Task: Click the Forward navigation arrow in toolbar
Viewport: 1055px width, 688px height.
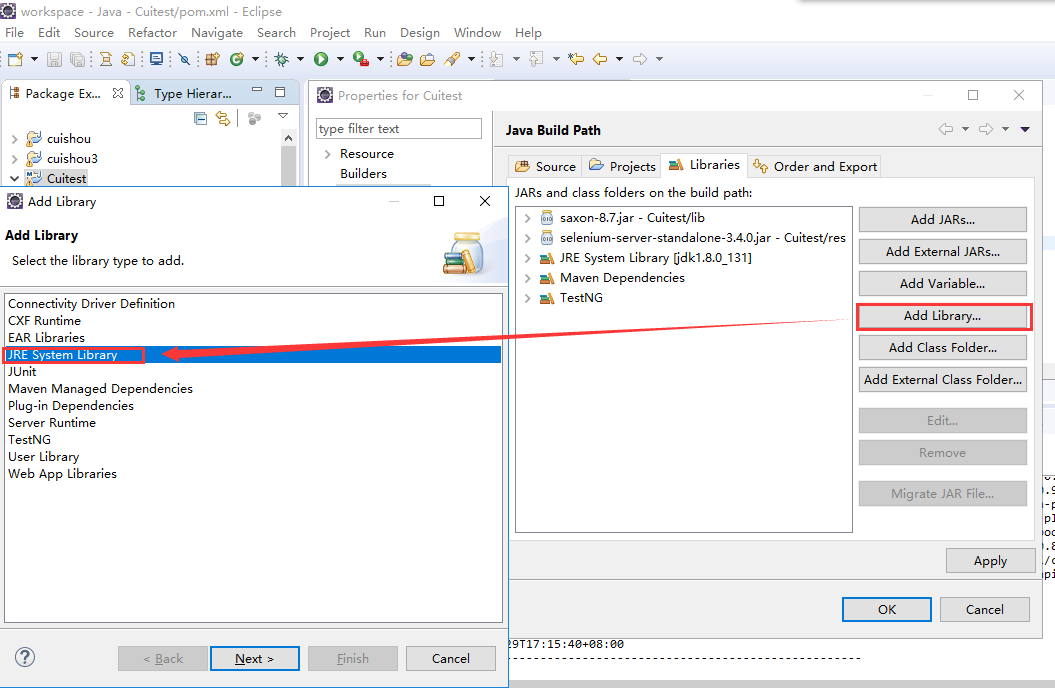Action: [x=640, y=59]
